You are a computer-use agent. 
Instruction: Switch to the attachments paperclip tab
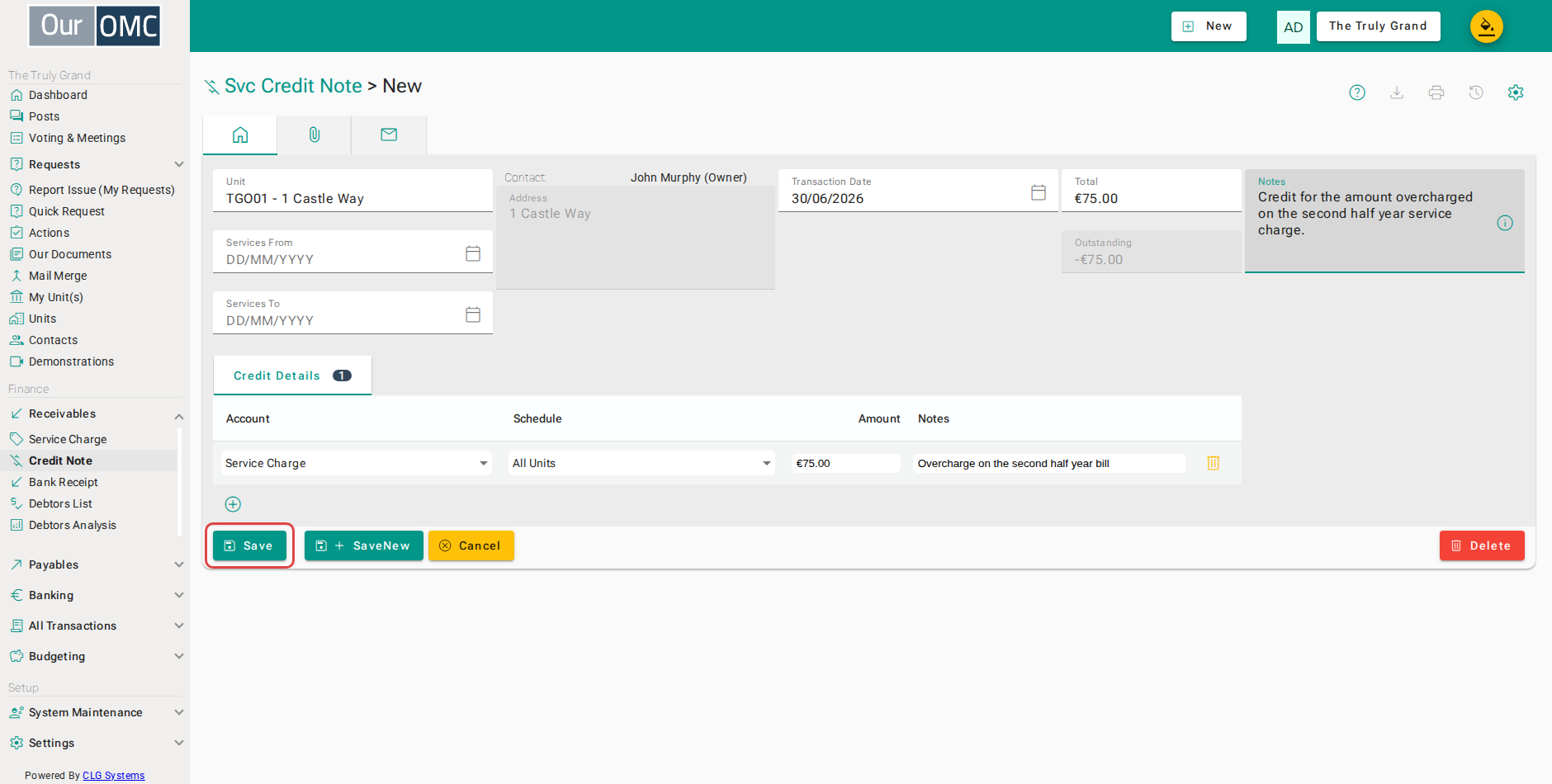tap(315, 135)
